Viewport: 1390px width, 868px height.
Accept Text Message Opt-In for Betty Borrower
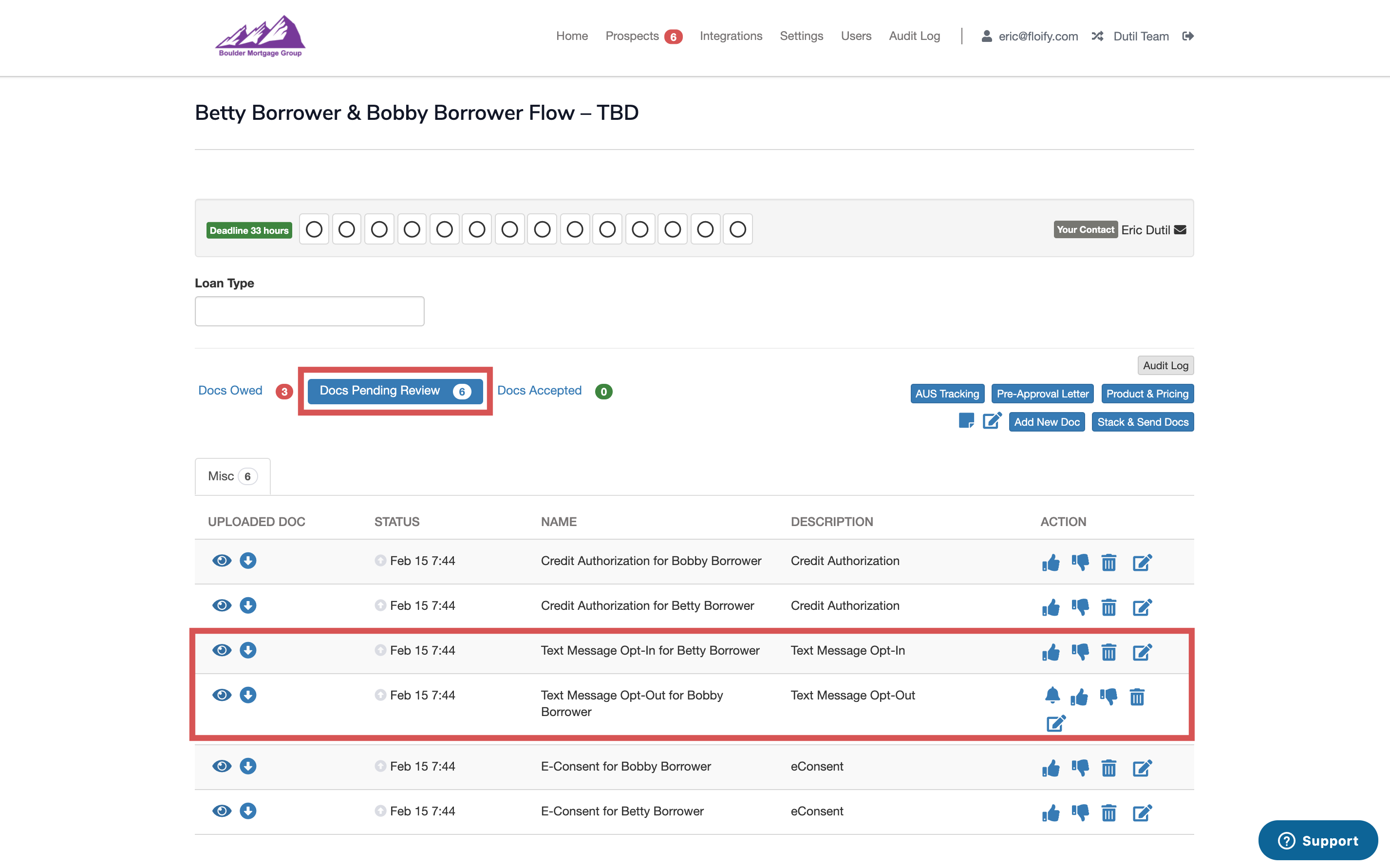tap(1050, 652)
